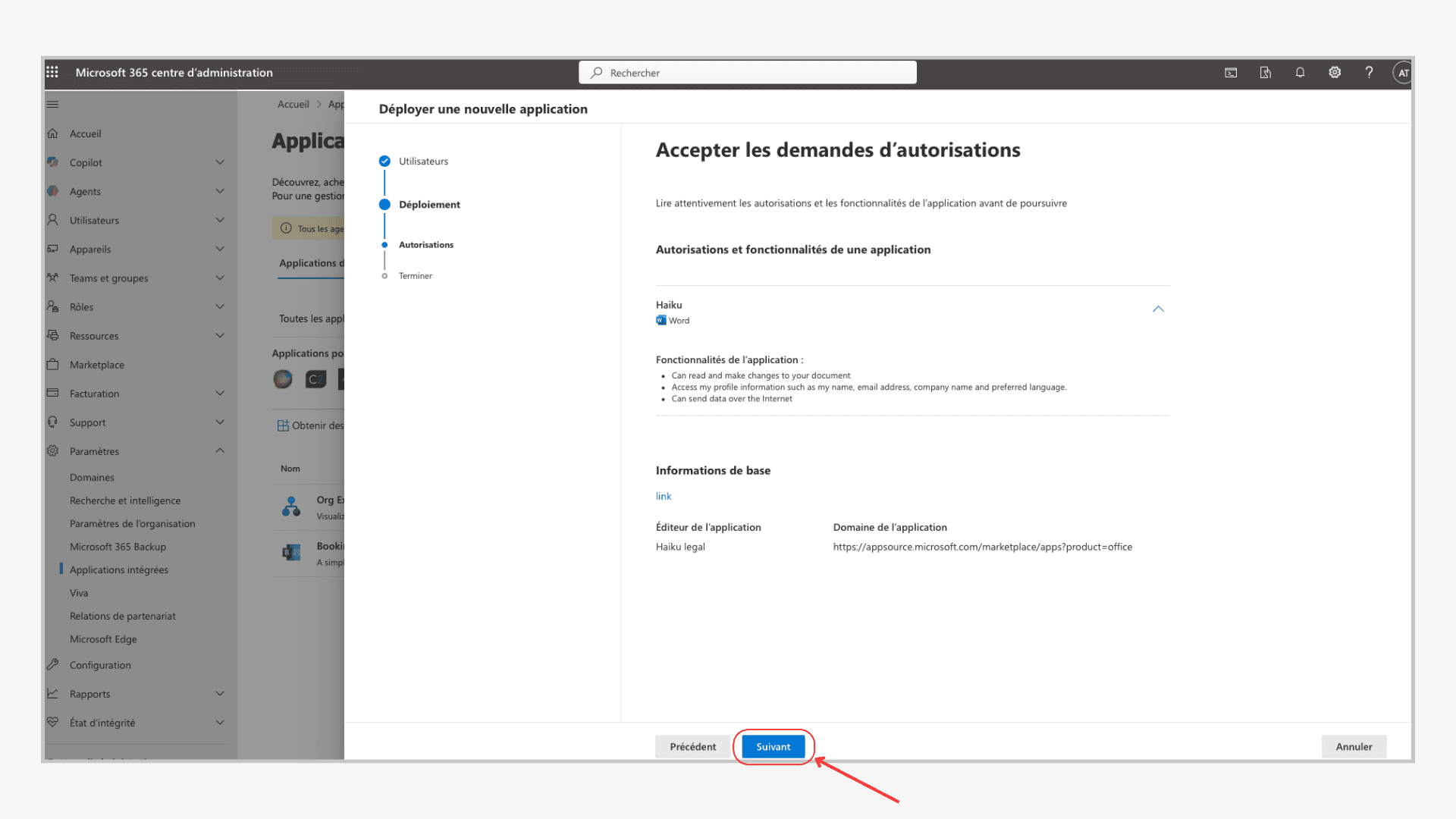Collapse the Paramètres navigation group
The height and width of the screenshot is (819, 1456).
tap(220, 451)
